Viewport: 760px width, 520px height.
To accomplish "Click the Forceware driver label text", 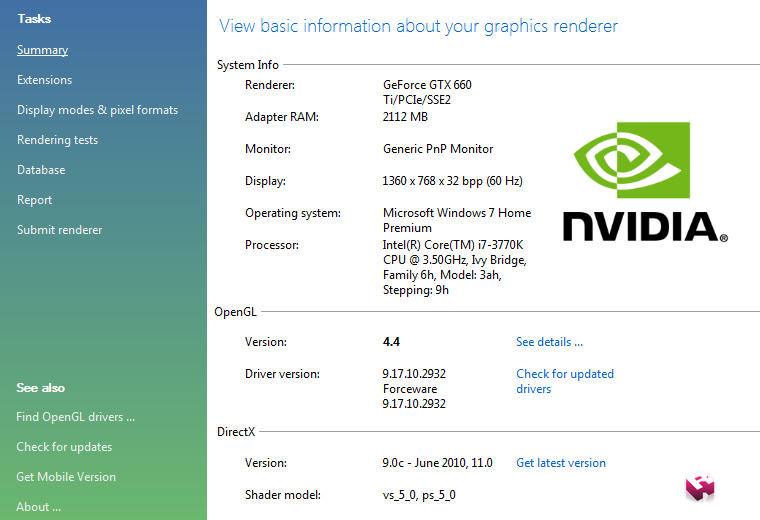I will pos(410,389).
